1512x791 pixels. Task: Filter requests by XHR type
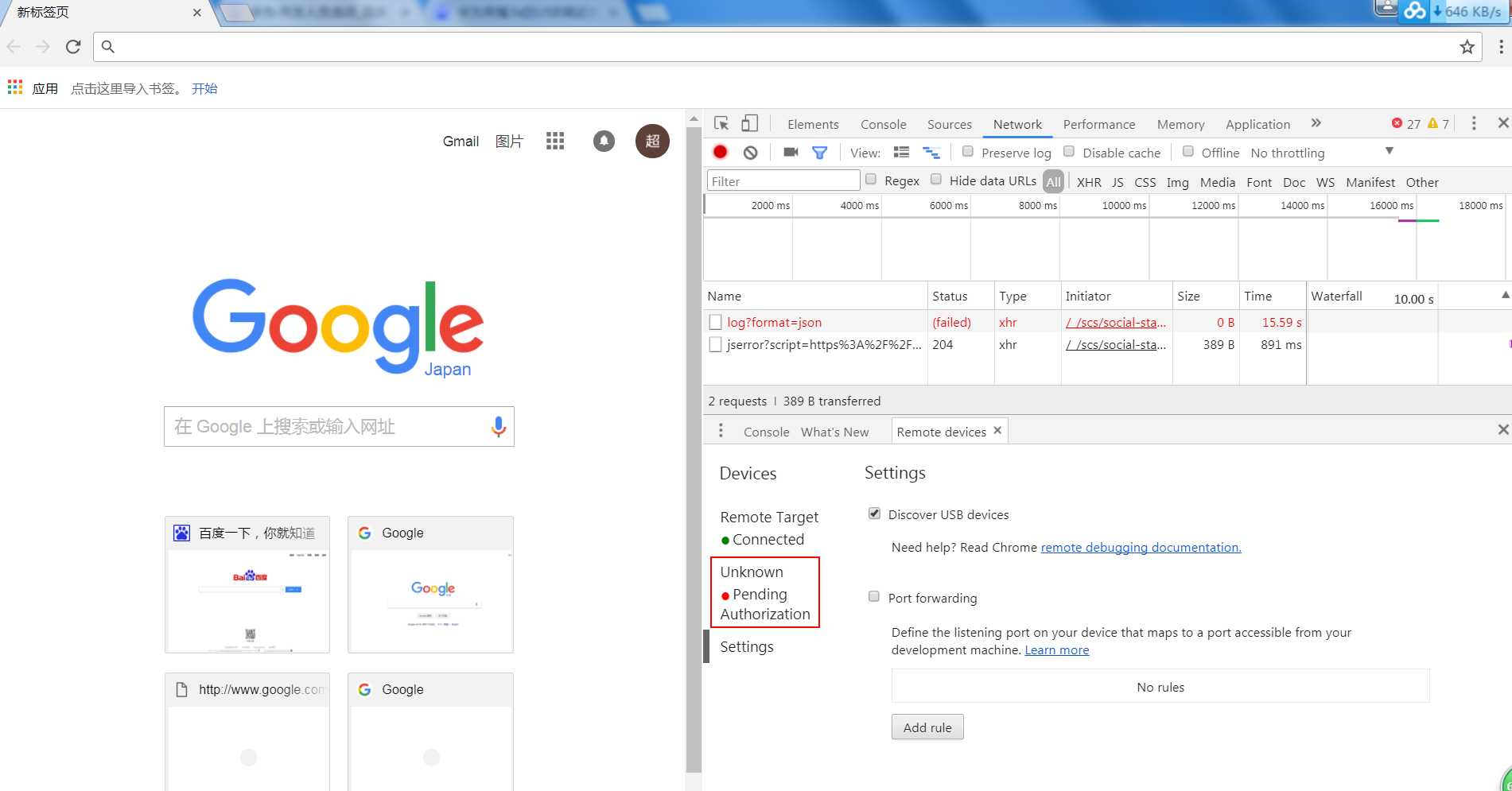coord(1089,182)
